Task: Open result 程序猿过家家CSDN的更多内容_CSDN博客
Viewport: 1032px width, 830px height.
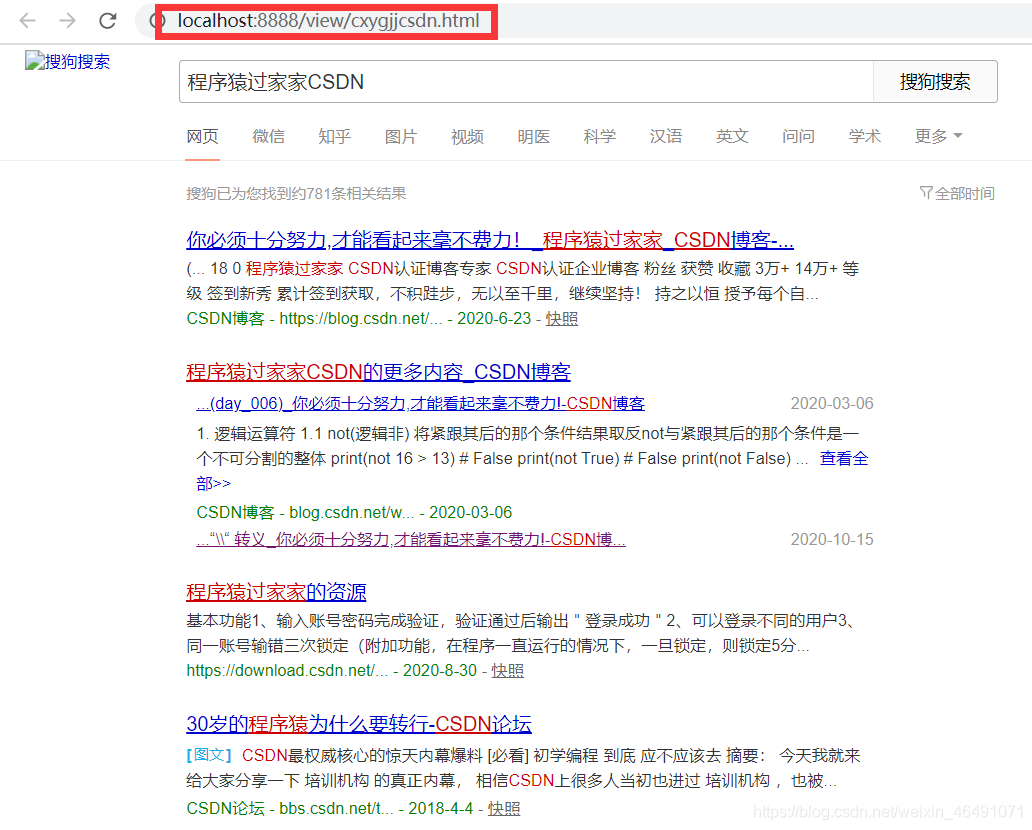Action: [378, 372]
